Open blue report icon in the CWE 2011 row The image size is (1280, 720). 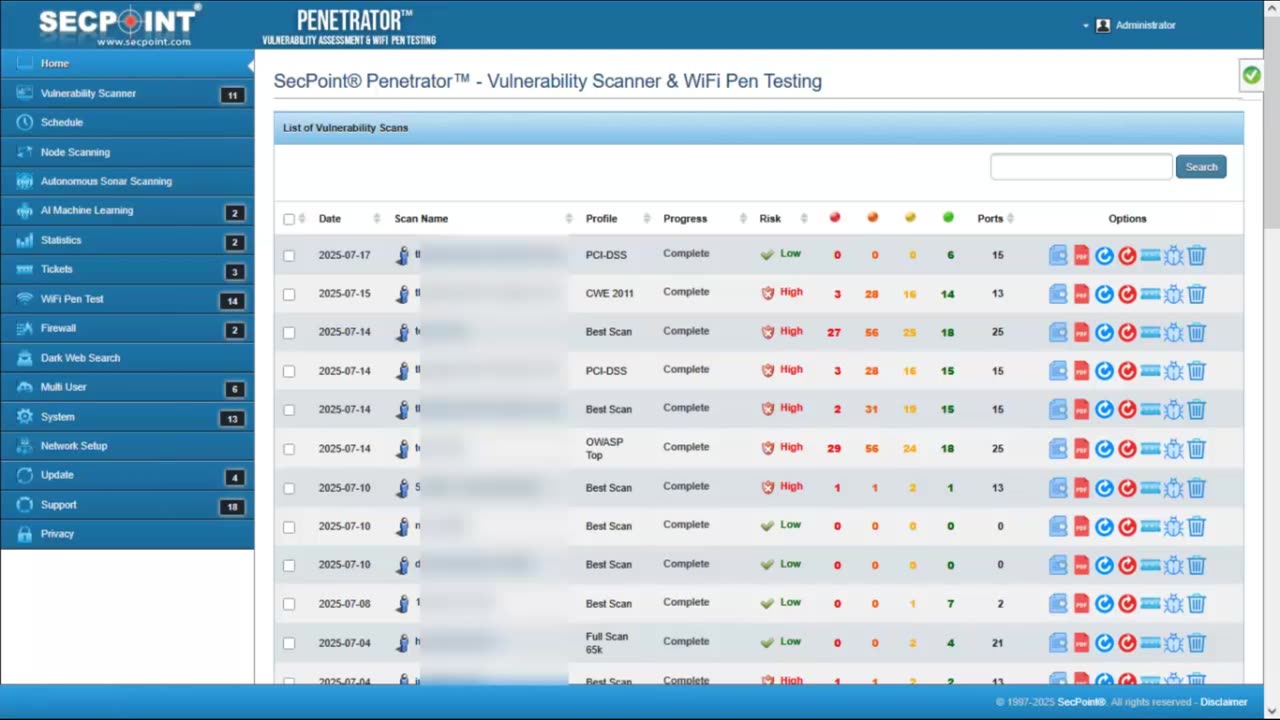[x=1058, y=294]
